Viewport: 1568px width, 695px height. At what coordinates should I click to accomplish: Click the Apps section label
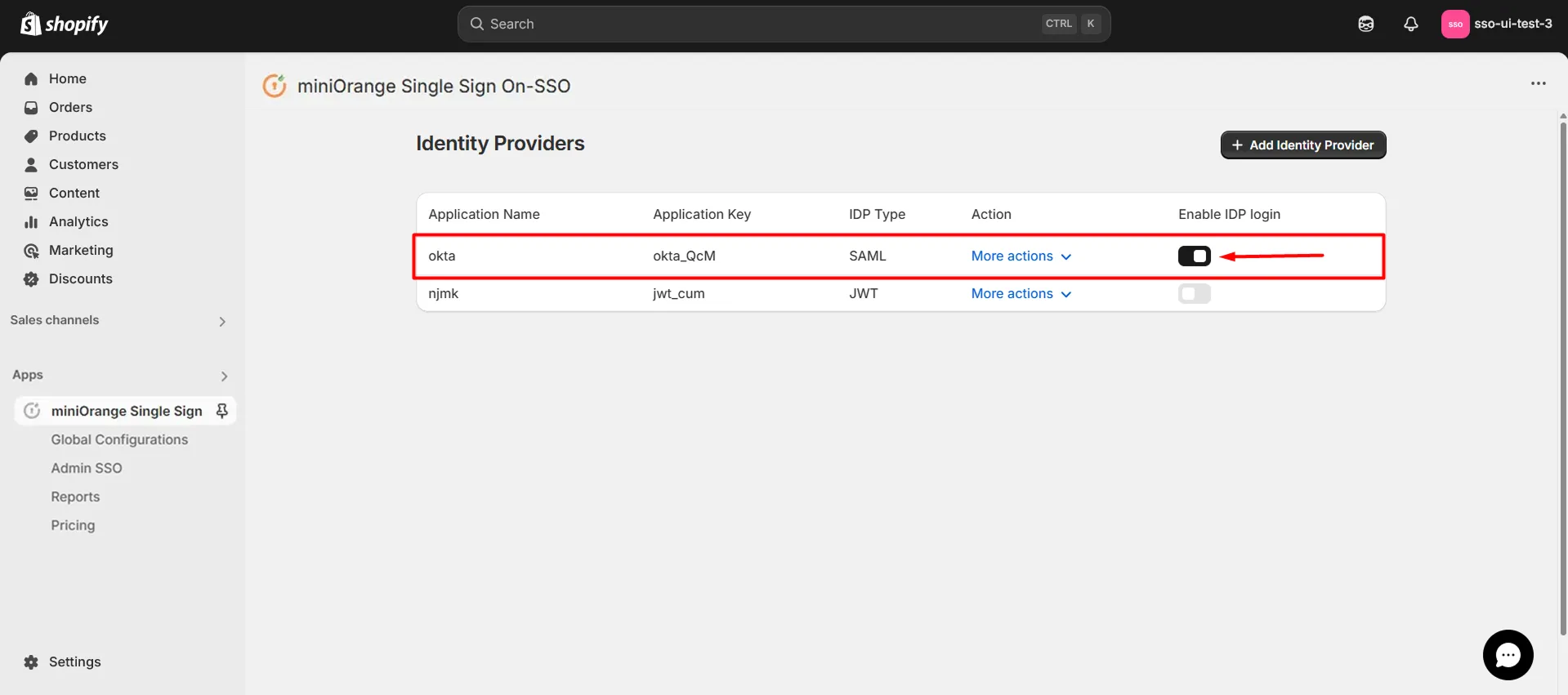click(28, 375)
